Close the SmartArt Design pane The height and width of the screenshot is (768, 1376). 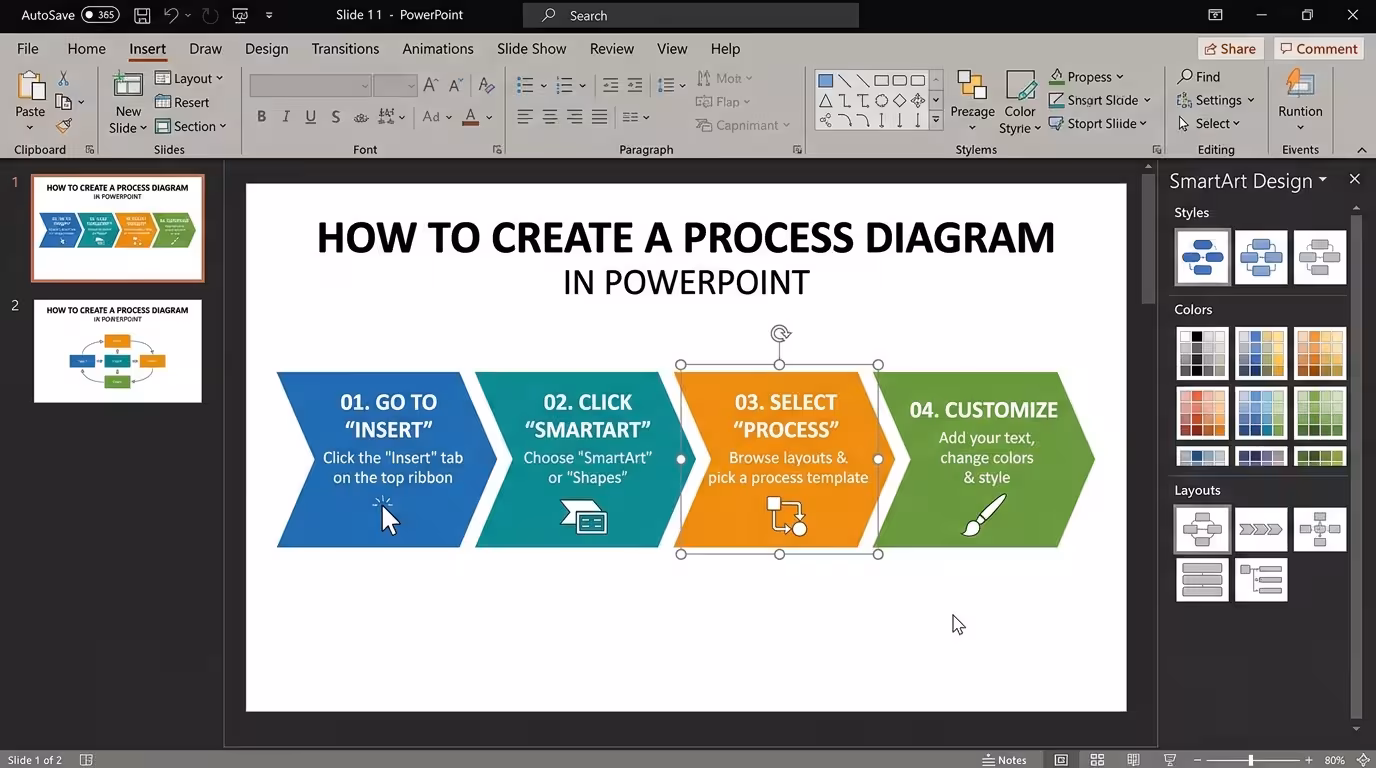[1354, 179]
